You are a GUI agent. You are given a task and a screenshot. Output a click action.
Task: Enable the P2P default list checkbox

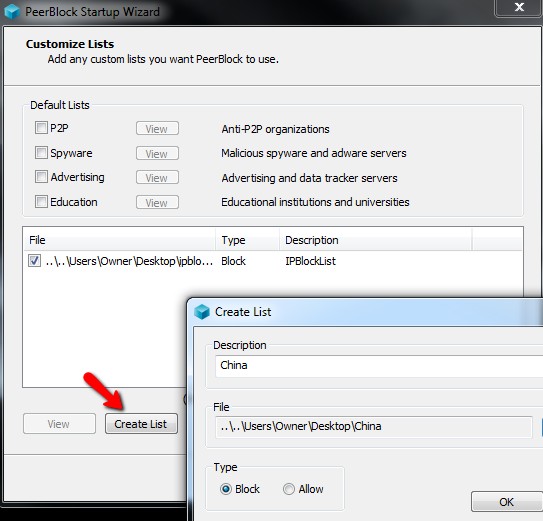point(41,128)
